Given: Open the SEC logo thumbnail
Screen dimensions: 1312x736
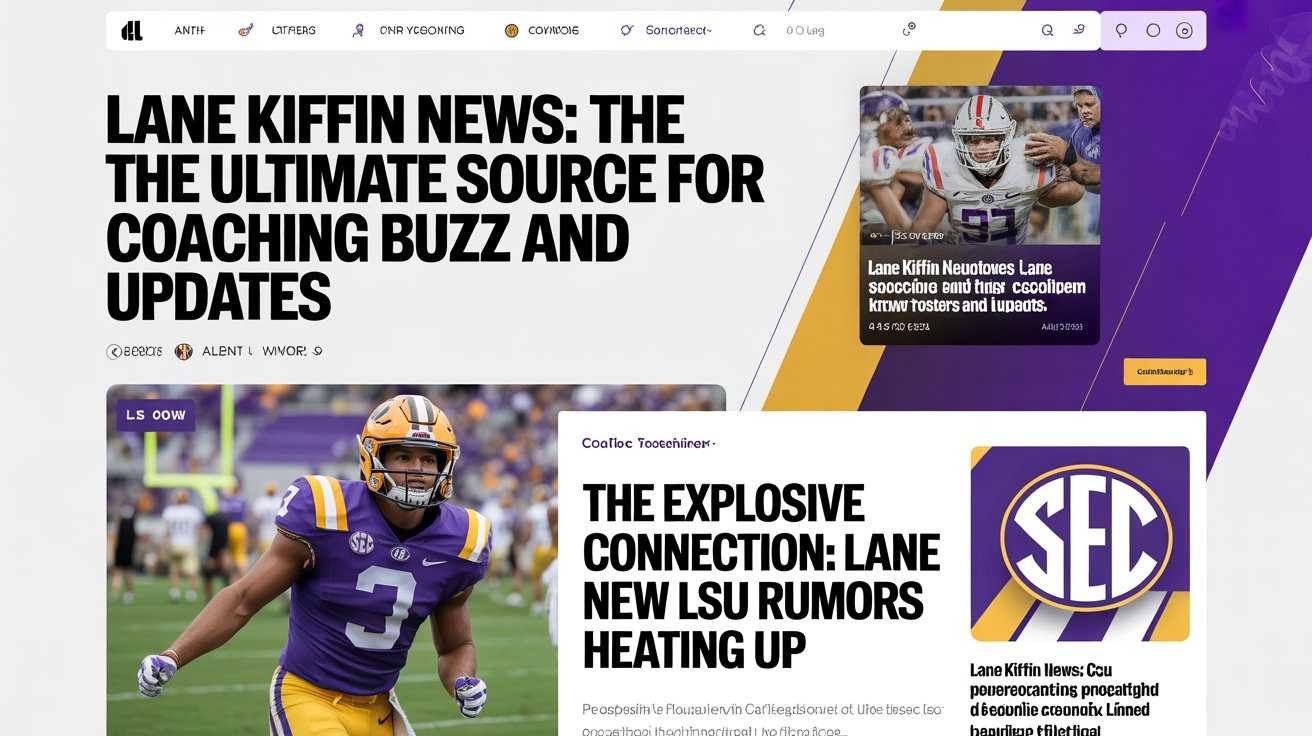Looking at the screenshot, I should click(1080, 543).
